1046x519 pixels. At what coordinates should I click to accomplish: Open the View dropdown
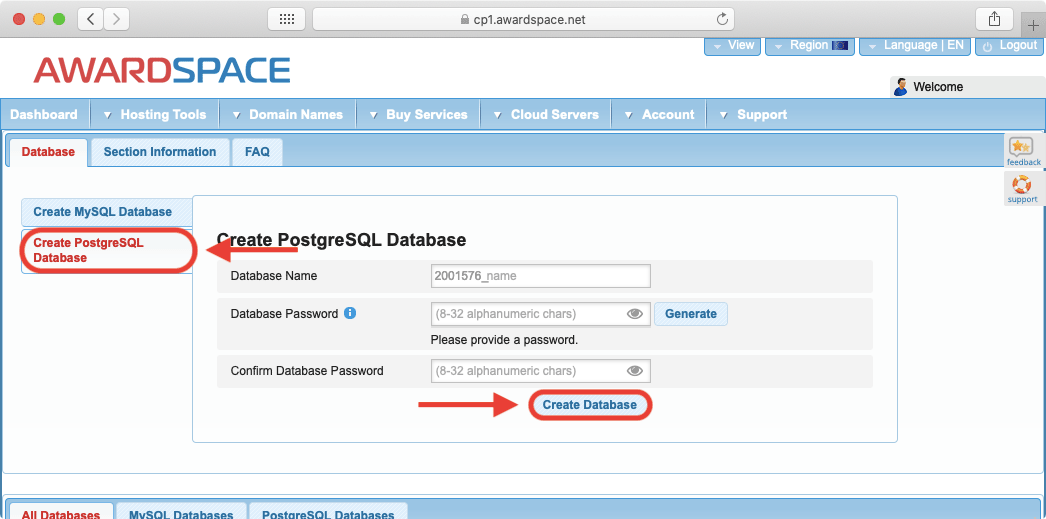click(732, 46)
